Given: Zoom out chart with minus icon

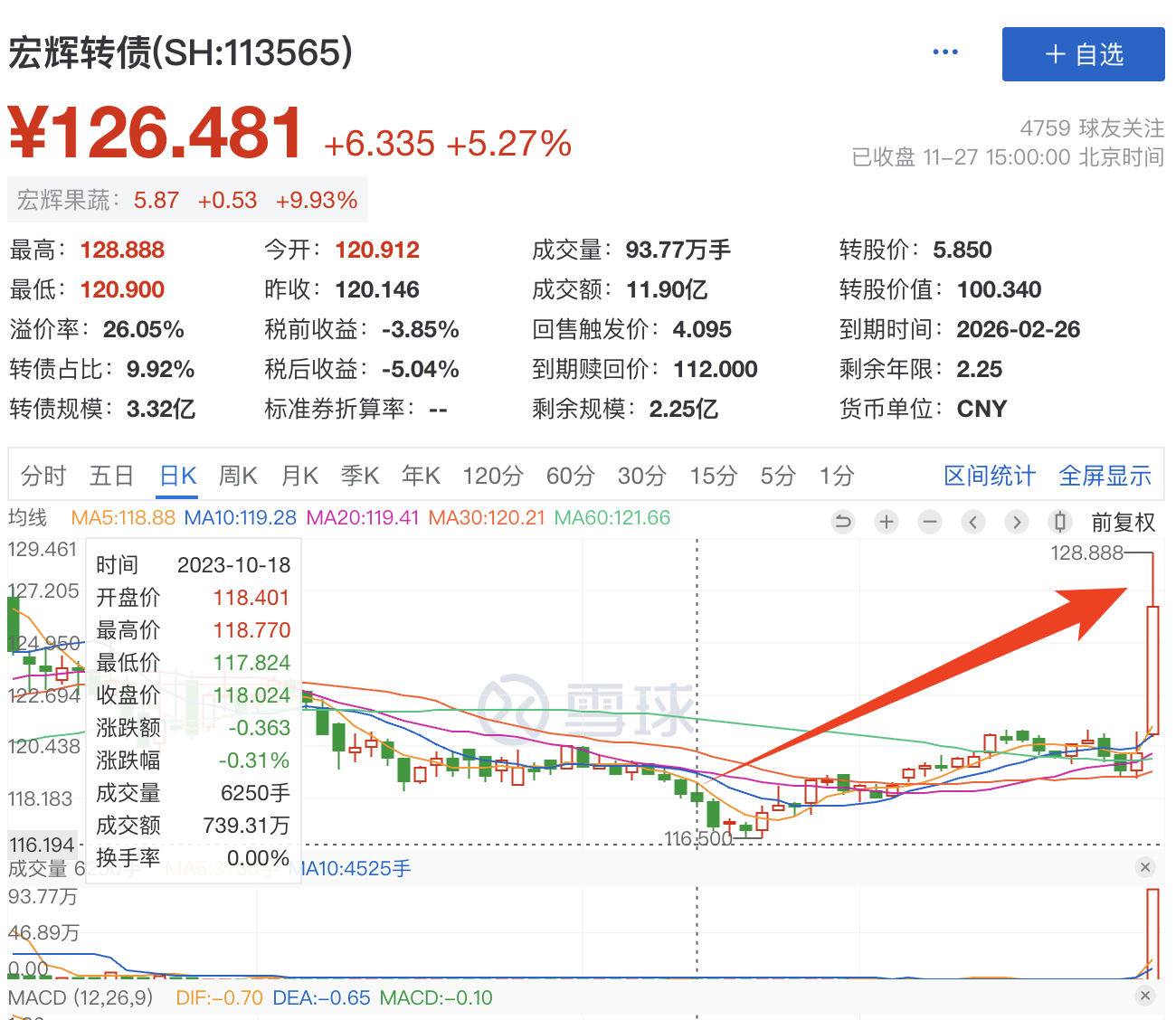Looking at the screenshot, I should 930,522.
